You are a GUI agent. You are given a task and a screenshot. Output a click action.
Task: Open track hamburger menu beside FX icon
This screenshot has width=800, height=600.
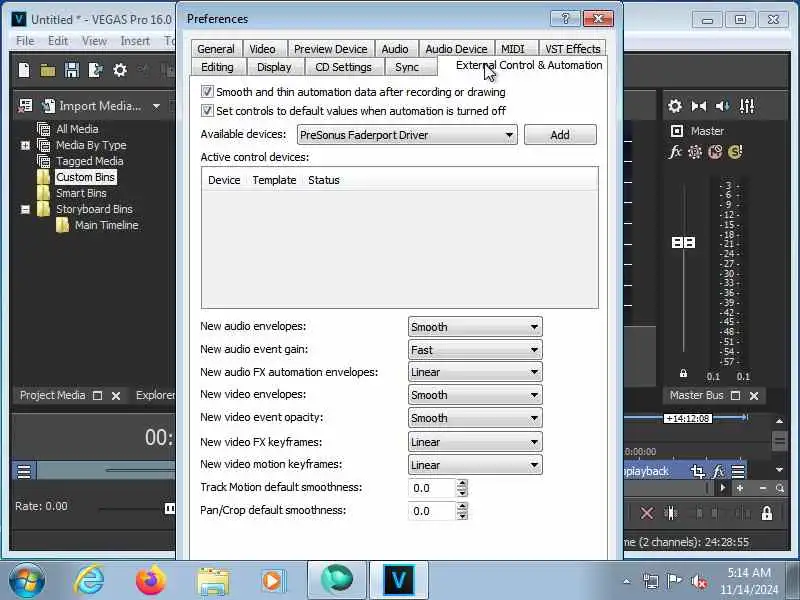coord(738,471)
